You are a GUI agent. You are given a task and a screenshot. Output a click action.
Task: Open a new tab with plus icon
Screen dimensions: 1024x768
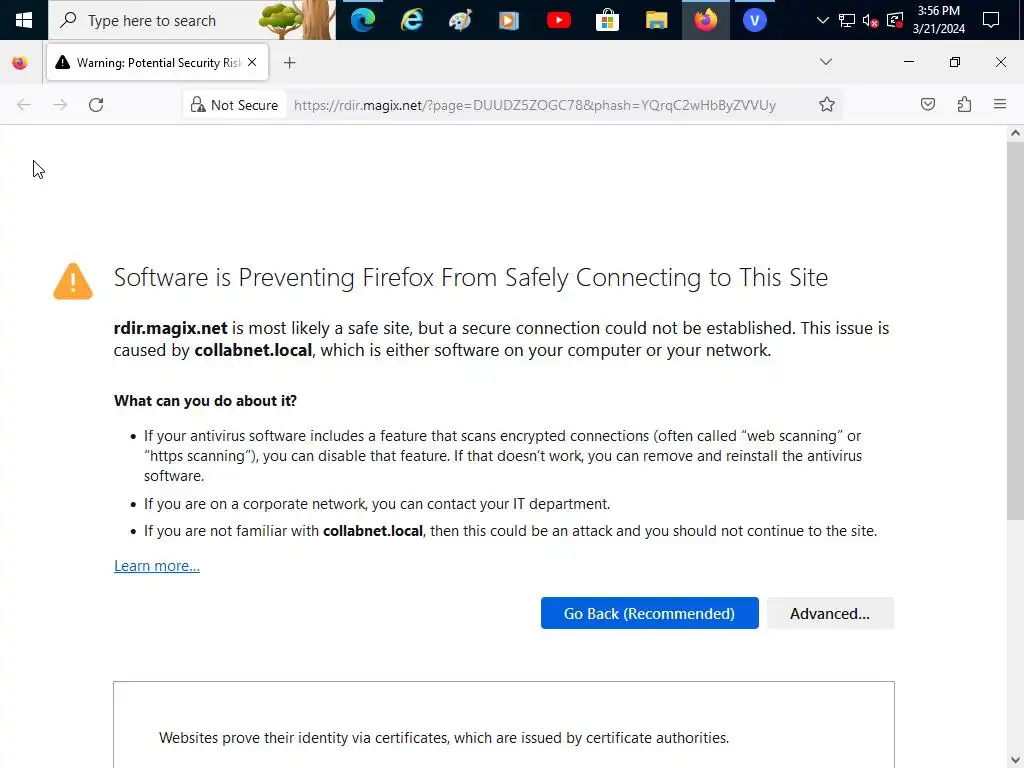[x=289, y=63]
